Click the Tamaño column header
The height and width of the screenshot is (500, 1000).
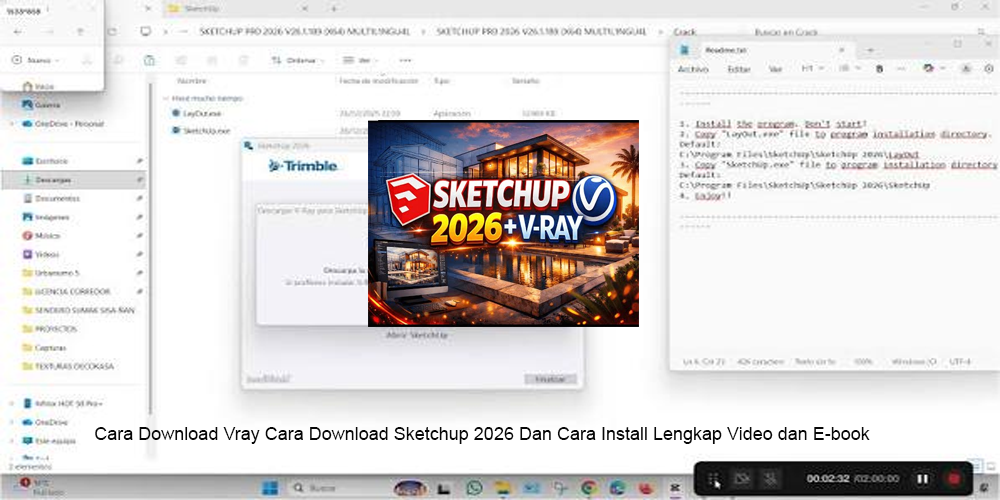(x=526, y=82)
